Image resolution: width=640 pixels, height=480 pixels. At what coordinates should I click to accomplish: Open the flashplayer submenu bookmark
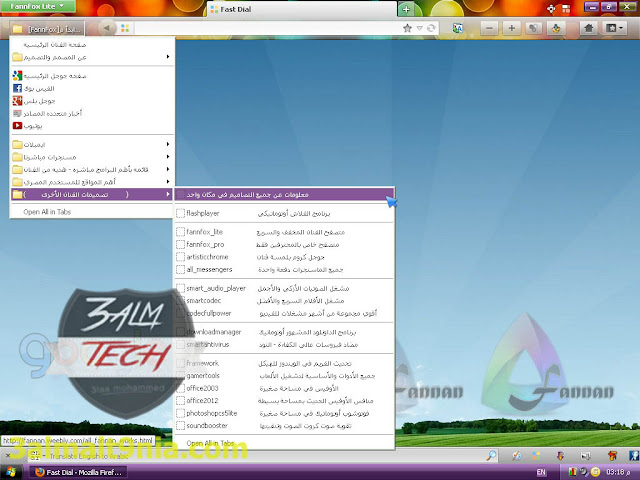pyautogui.click(x=284, y=213)
